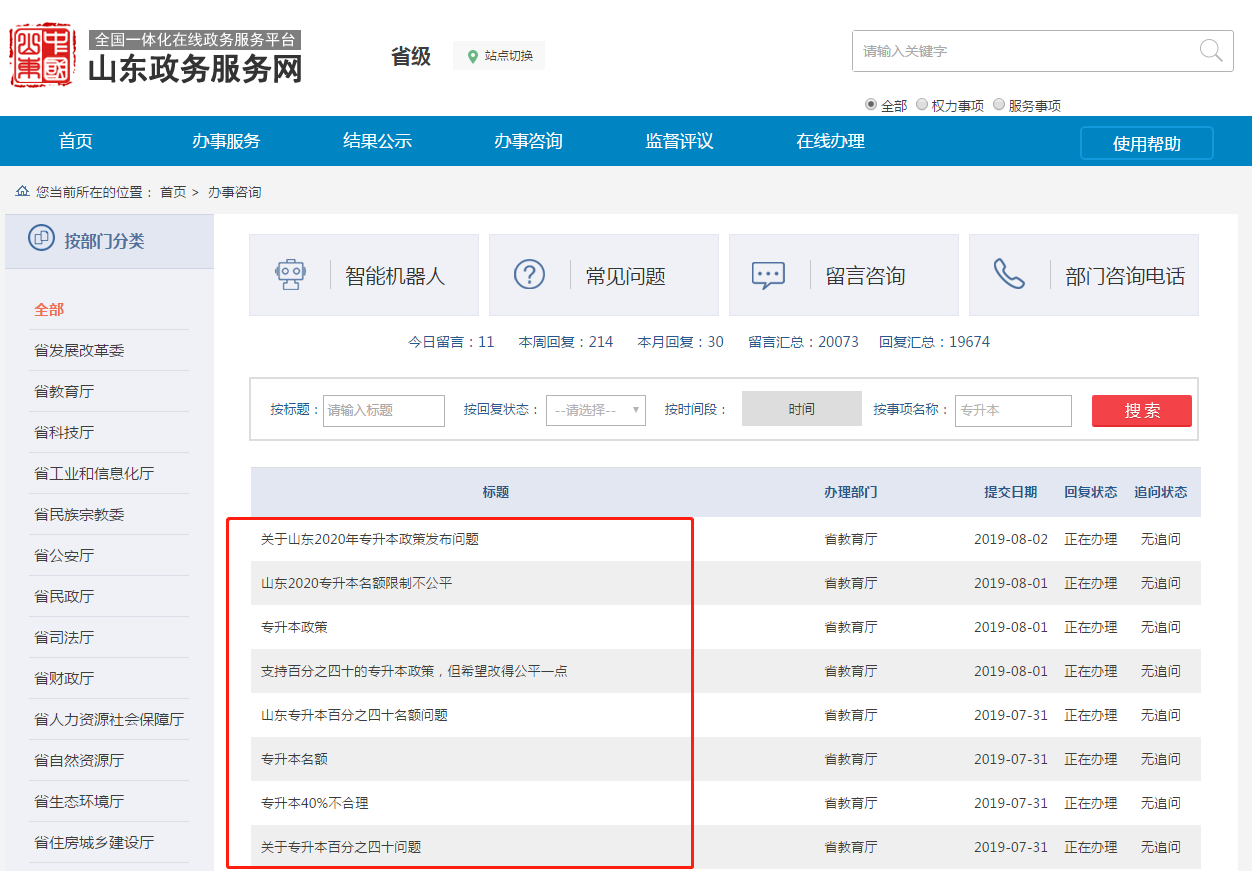Image resolution: width=1252 pixels, height=871 pixels.
Task: Click the green location pin icon
Action: pos(473,57)
